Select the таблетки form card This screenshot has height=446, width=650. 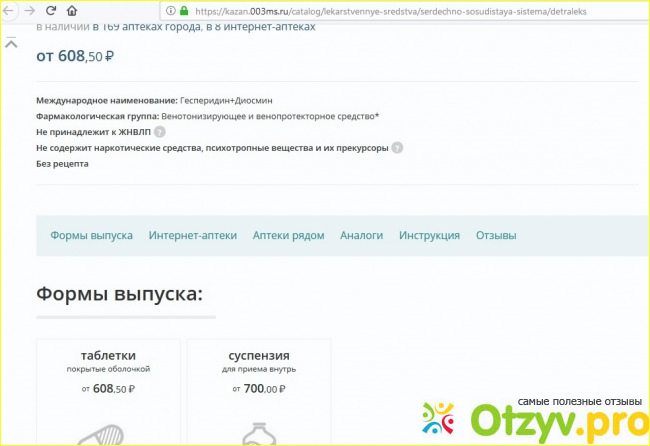(108, 372)
